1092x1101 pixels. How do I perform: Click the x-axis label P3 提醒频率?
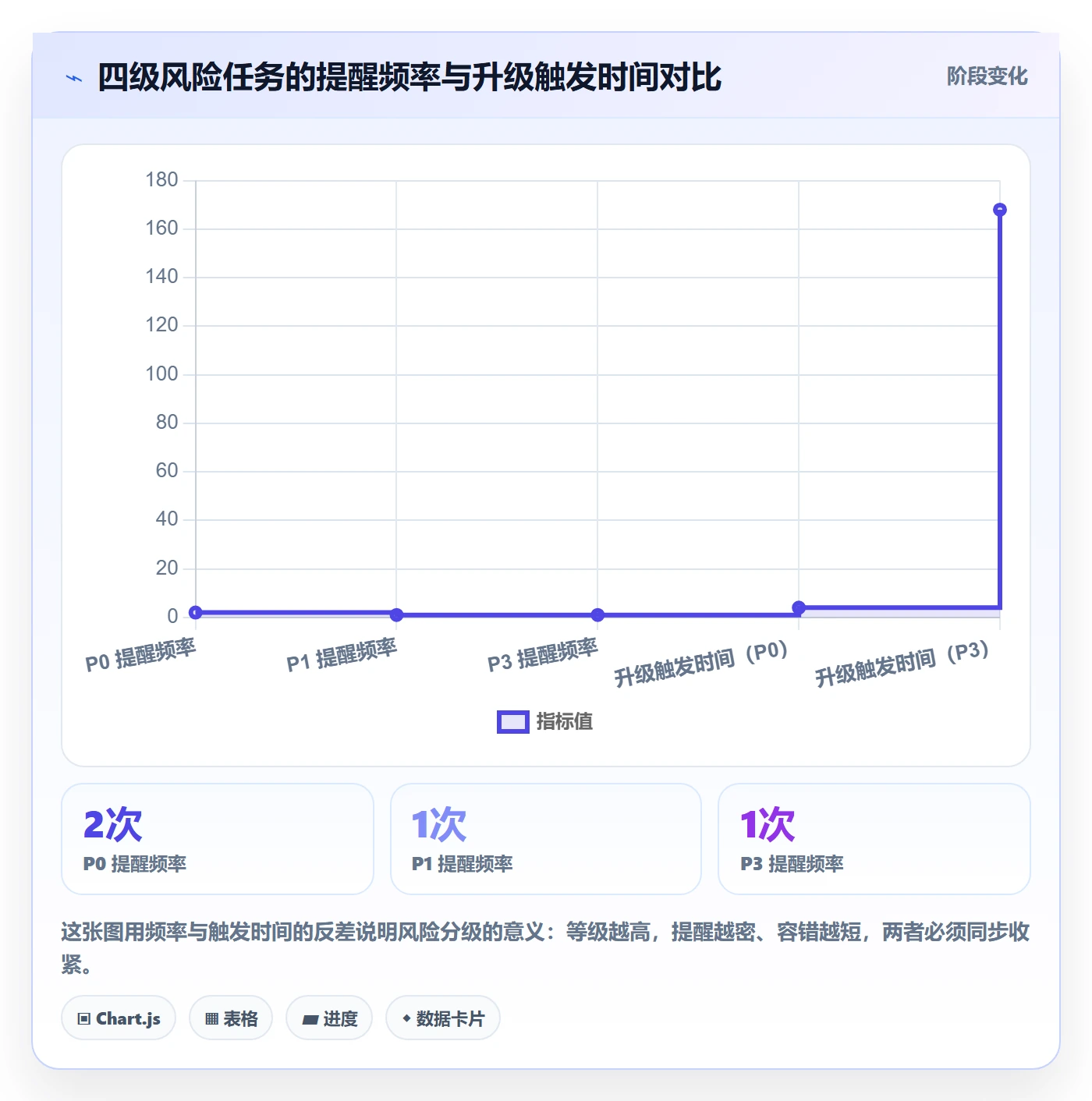(x=543, y=655)
